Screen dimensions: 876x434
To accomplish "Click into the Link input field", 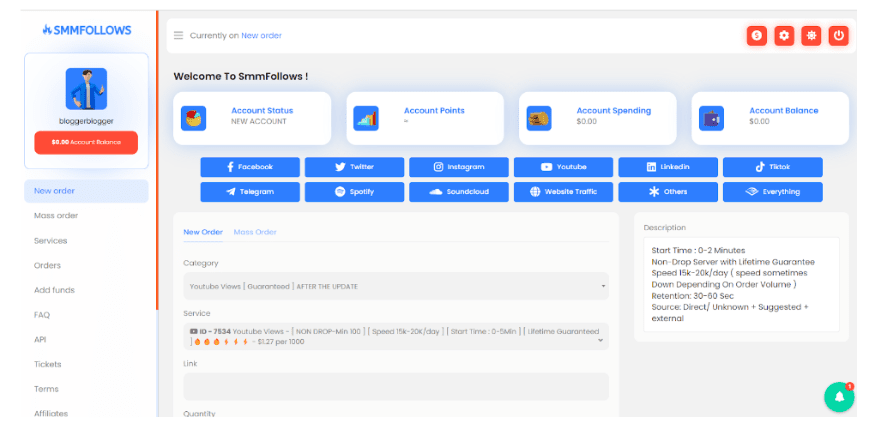I will 396,387.
